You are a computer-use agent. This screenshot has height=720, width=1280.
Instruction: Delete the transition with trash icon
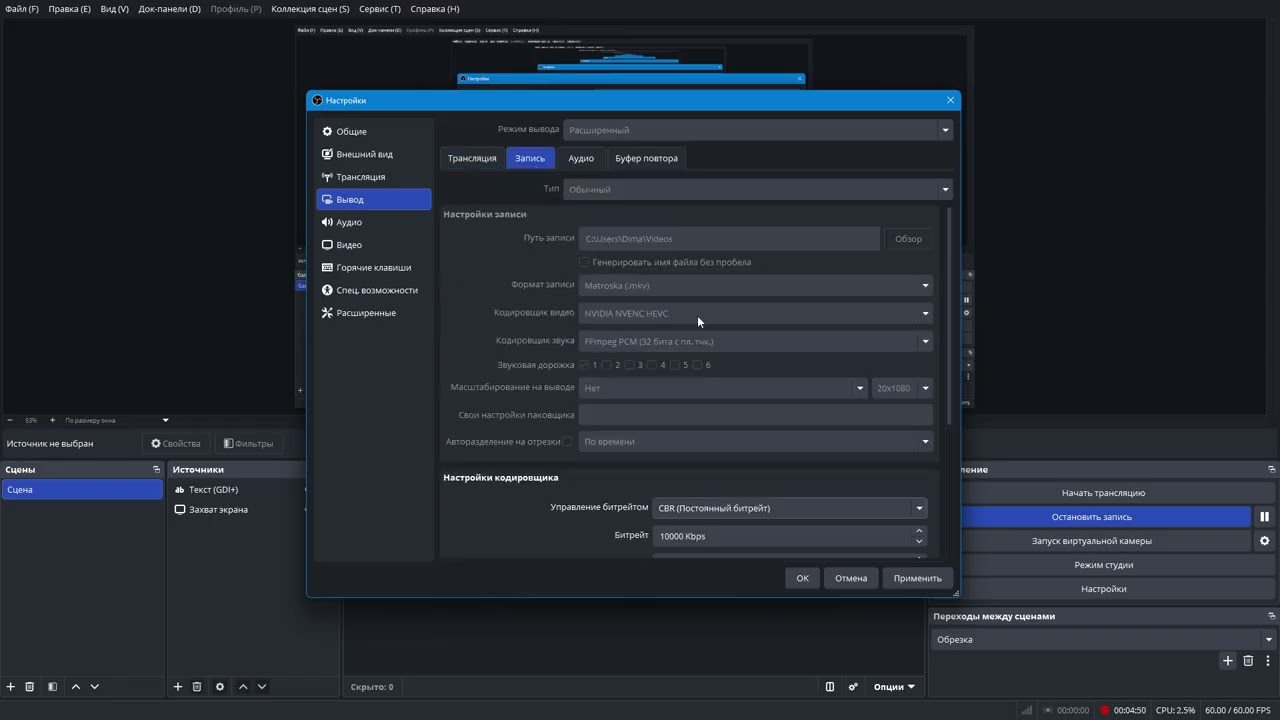pyautogui.click(x=1248, y=661)
